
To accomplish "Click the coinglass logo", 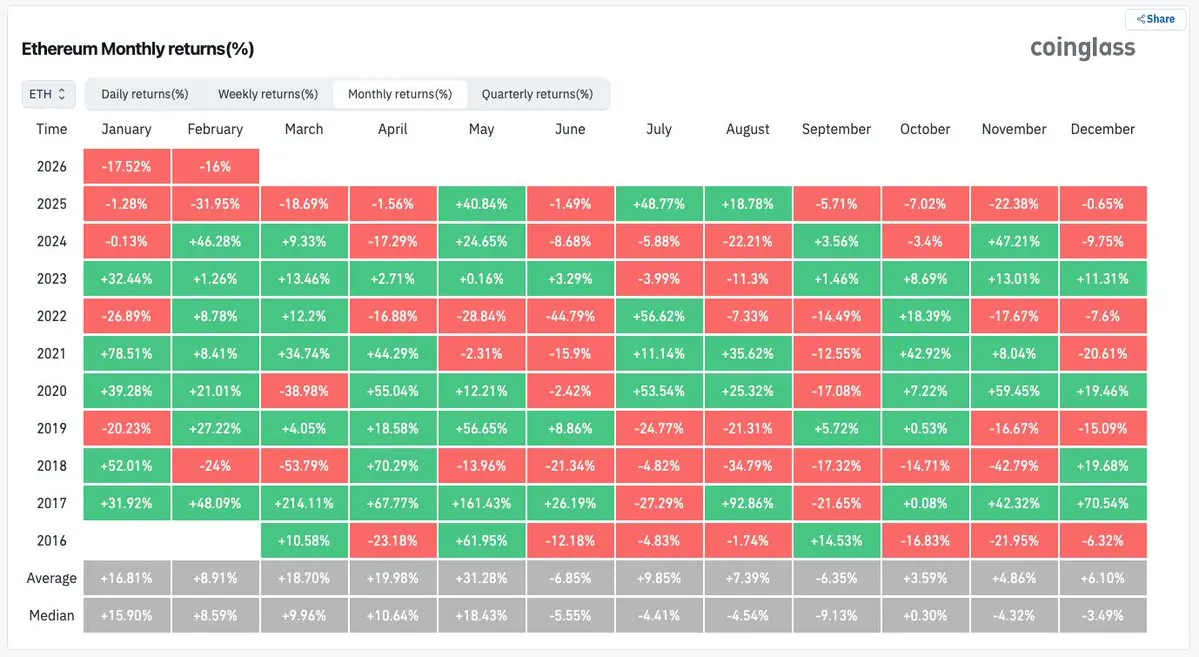I will [1083, 48].
